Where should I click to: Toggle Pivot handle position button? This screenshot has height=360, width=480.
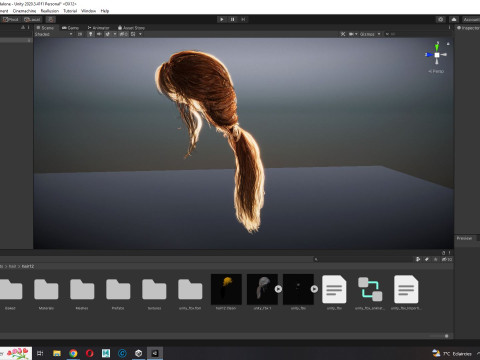tap(11, 19)
